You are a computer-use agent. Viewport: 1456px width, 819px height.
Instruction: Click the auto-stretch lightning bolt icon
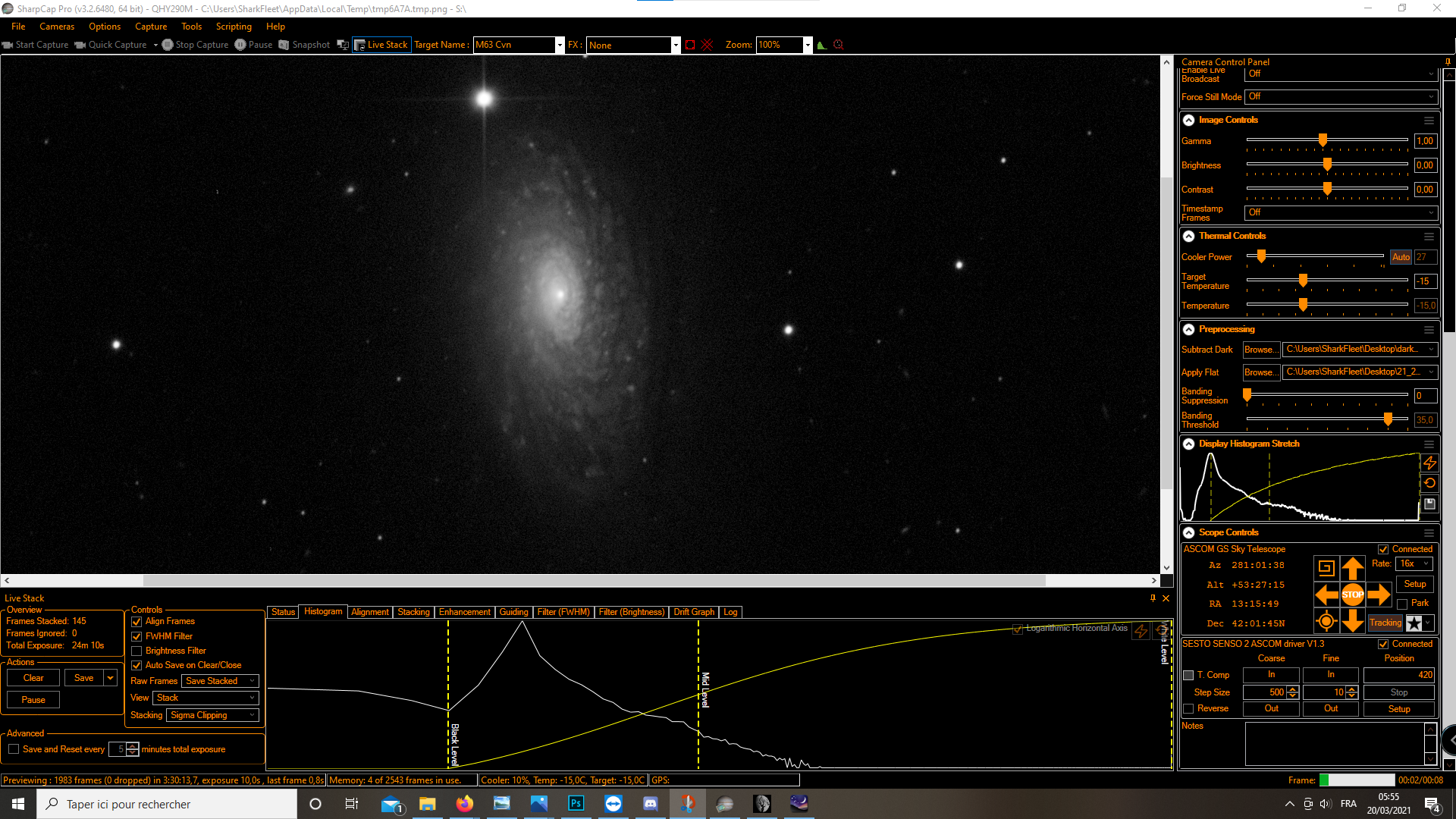pos(1429,463)
